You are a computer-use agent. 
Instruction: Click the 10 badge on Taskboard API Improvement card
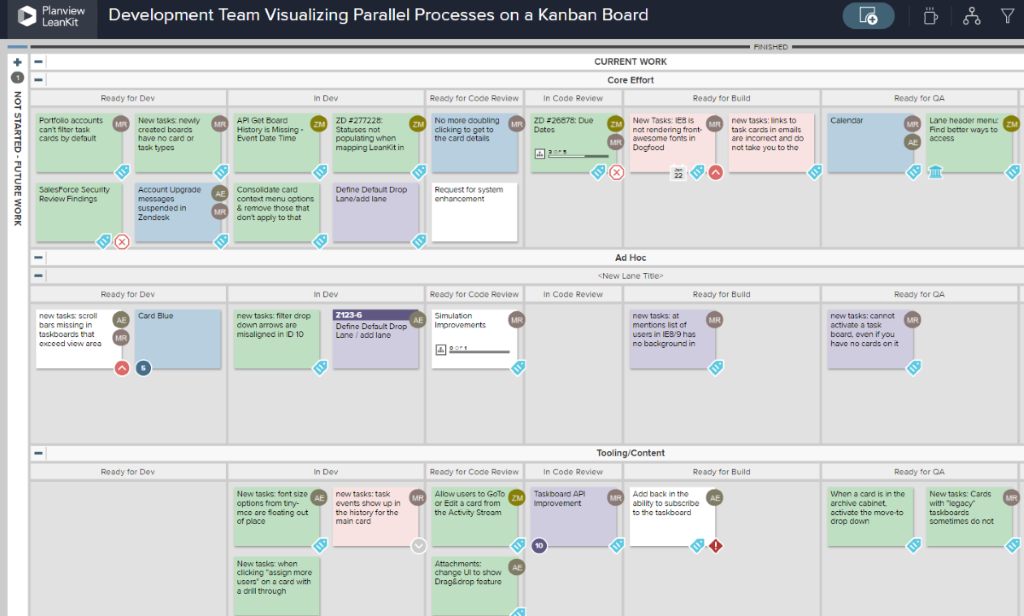(x=539, y=546)
